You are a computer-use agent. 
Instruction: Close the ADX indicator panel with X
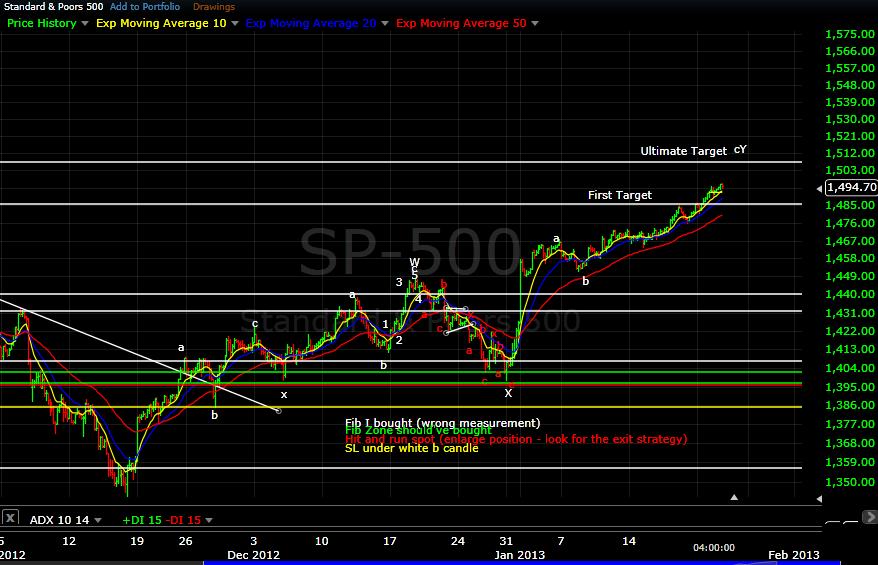10,517
